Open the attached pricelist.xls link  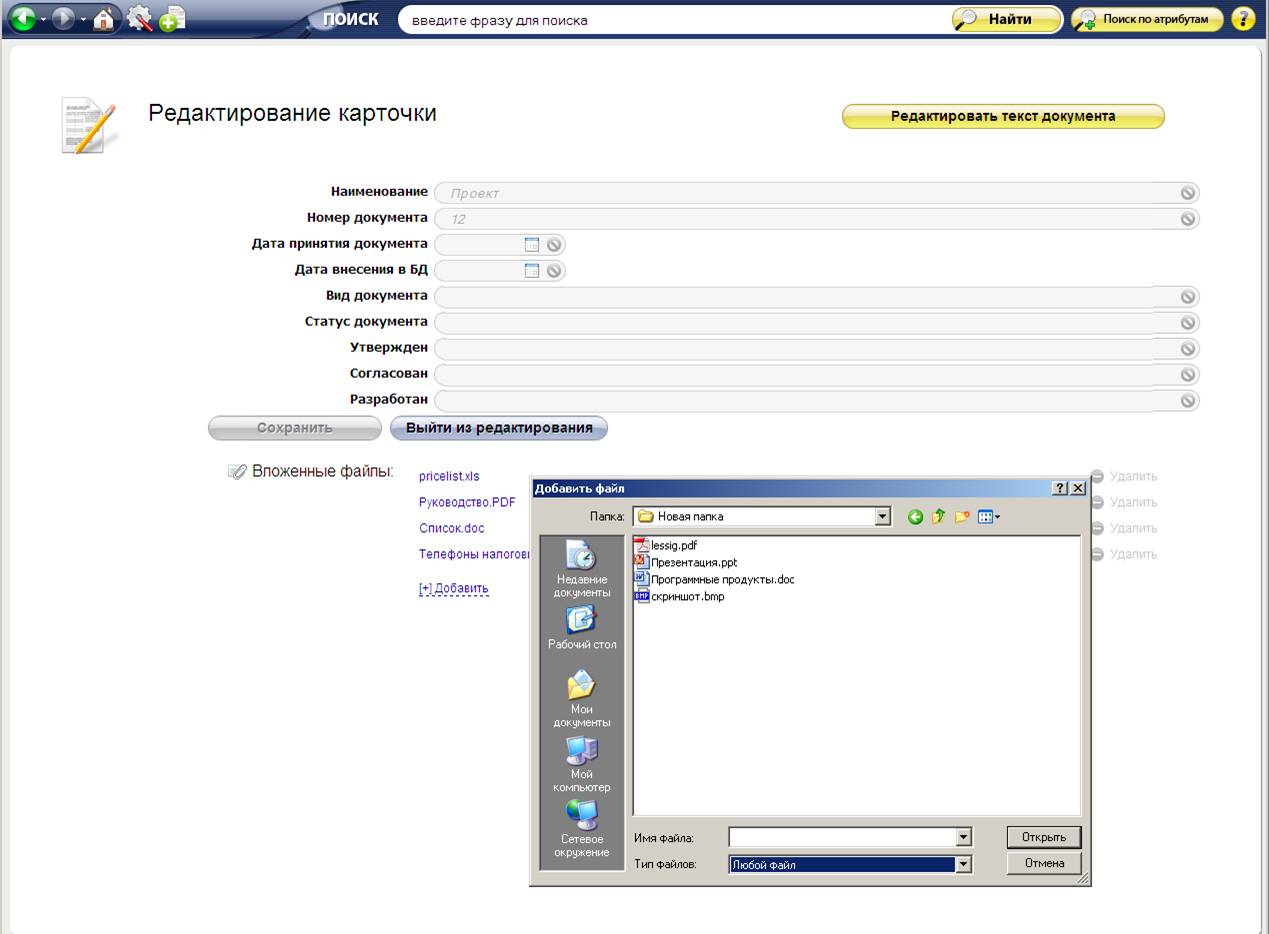(449, 476)
